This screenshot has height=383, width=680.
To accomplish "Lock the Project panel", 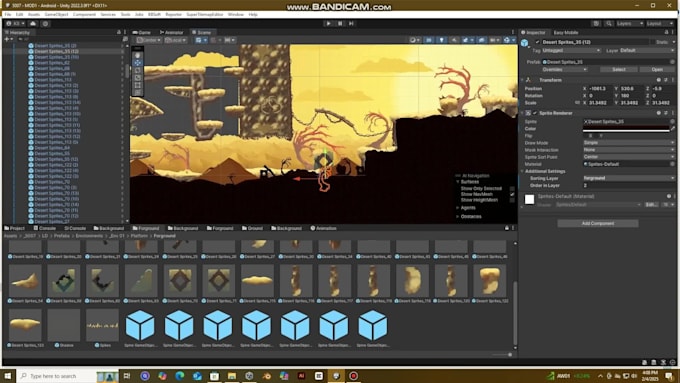I will tap(507, 228).
